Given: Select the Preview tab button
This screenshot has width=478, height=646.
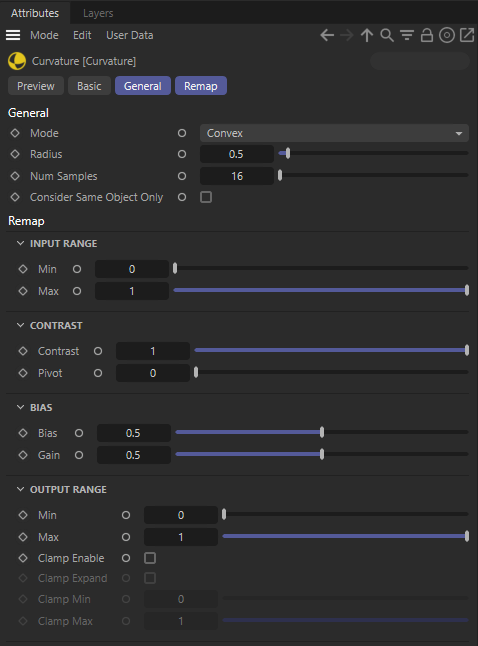Looking at the screenshot, I should (x=36, y=86).
